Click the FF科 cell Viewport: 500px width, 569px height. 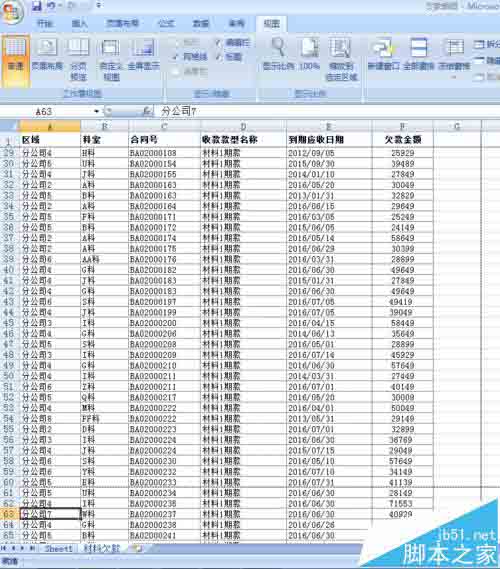[x=104, y=419]
